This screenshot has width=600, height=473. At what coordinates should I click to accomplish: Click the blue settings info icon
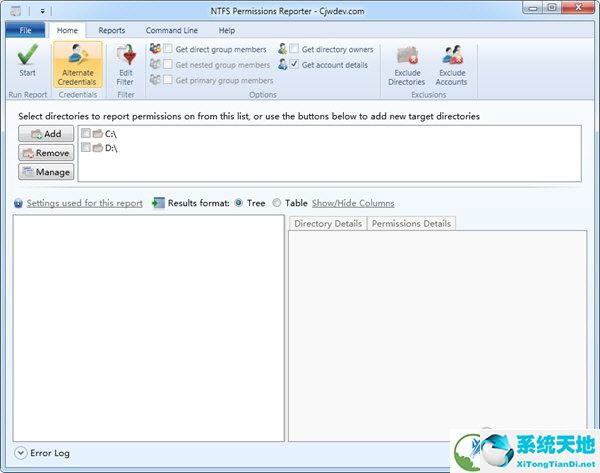pyautogui.click(x=18, y=203)
